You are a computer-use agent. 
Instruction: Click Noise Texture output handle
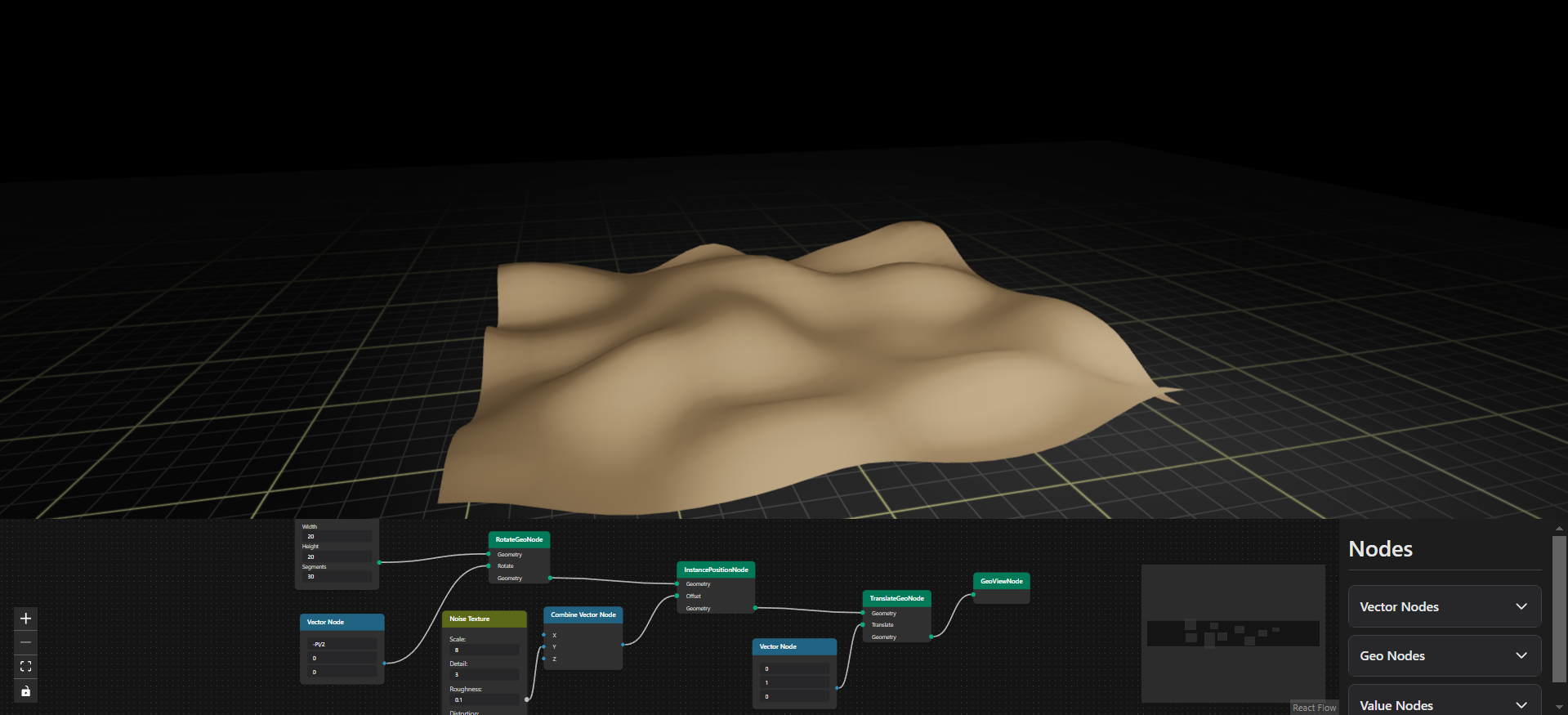(x=527, y=699)
